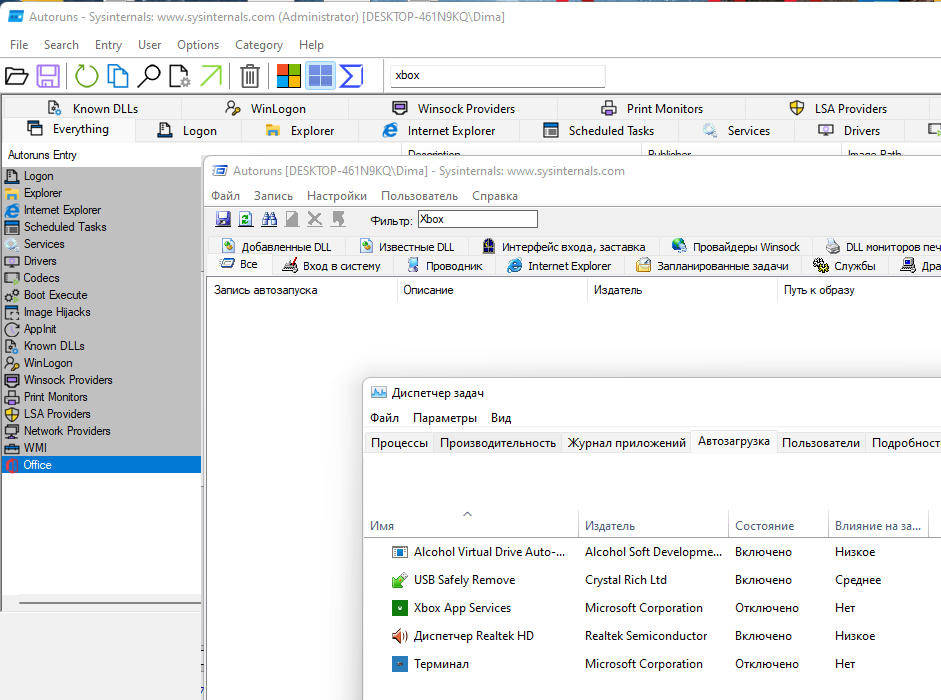
Task: Open the Пользователи tab in Task Manager
Action: (x=820, y=443)
